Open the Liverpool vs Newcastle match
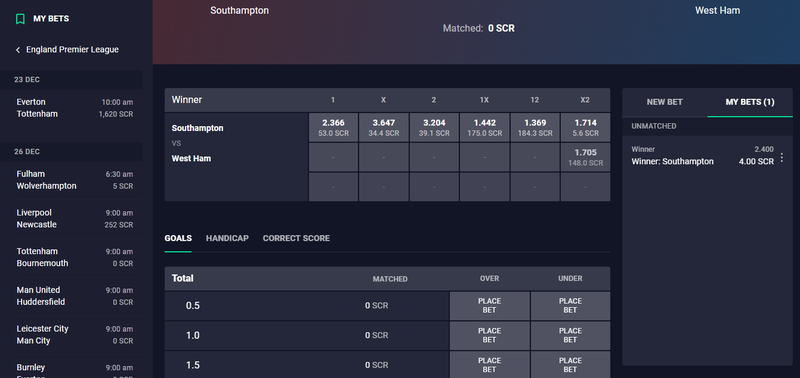This screenshot has width=800, height=378. pyautogui.click(x=74, y=218)
